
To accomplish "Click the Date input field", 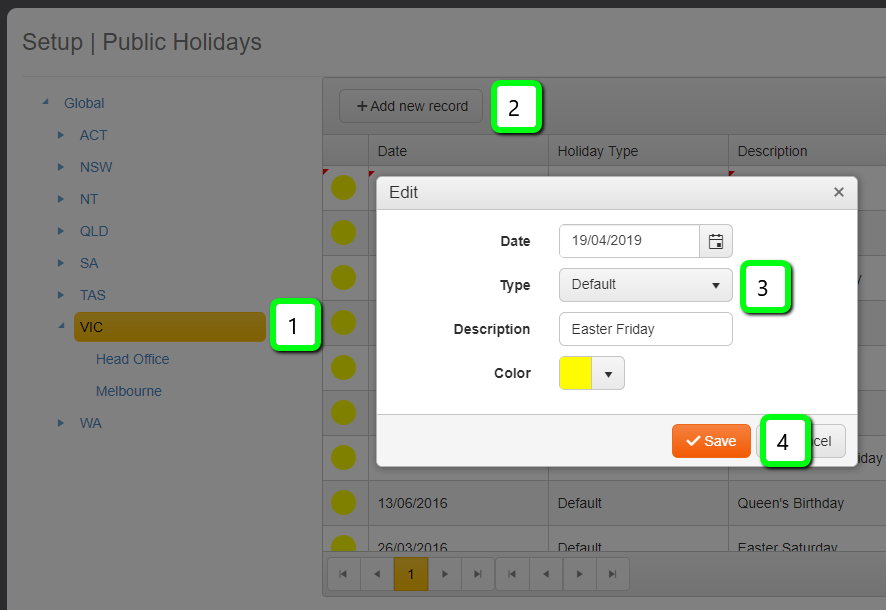I will click(629, 241).
